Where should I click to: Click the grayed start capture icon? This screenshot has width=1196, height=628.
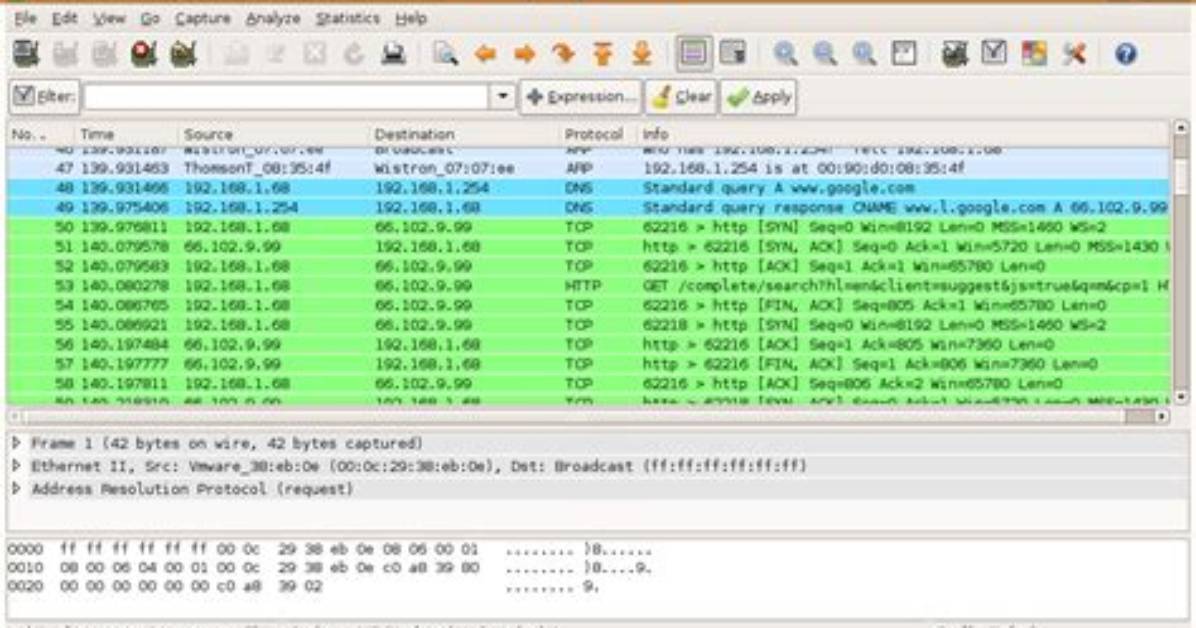point(104,53)
